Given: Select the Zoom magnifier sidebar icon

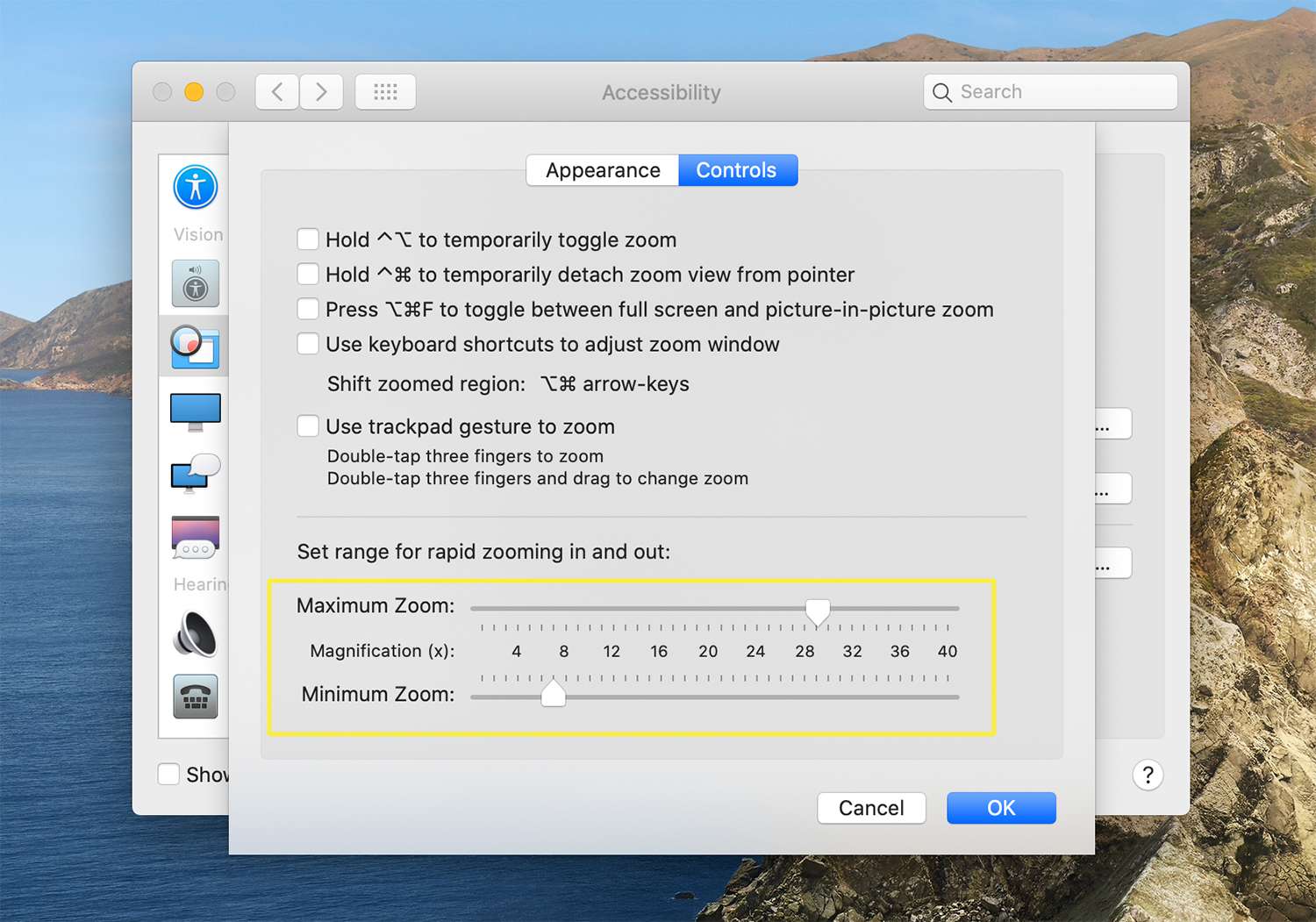Looking at the screenshot, I should (195, 346).
